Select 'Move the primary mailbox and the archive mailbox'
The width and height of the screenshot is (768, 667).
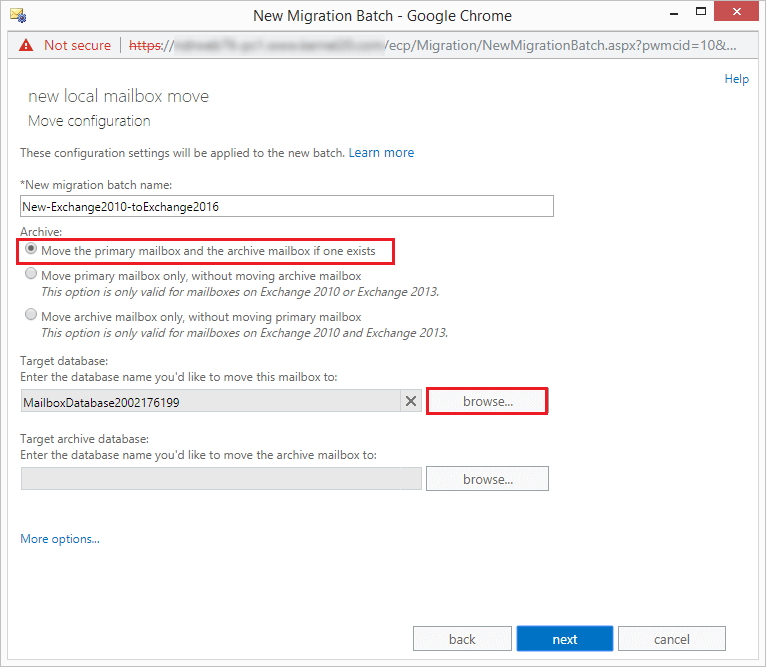pos(32,250)
